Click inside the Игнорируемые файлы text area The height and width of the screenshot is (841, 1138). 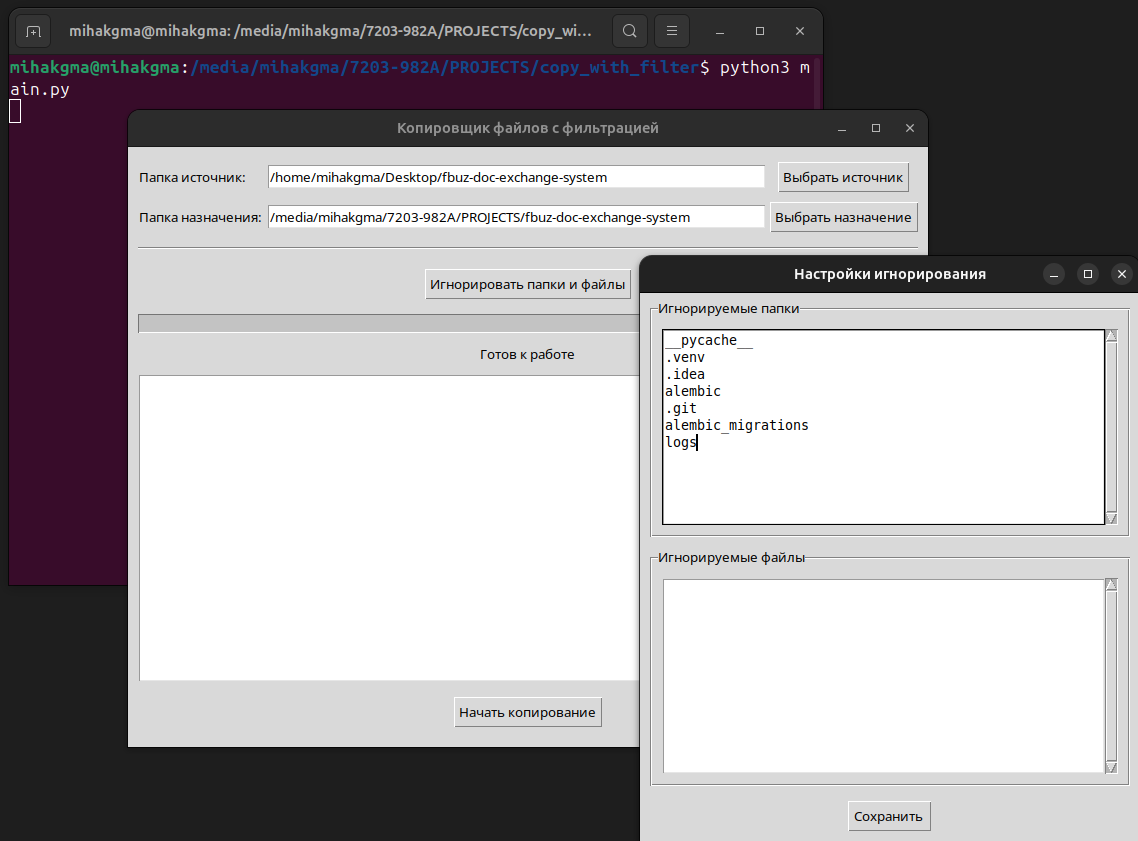[x=883, y=676]
